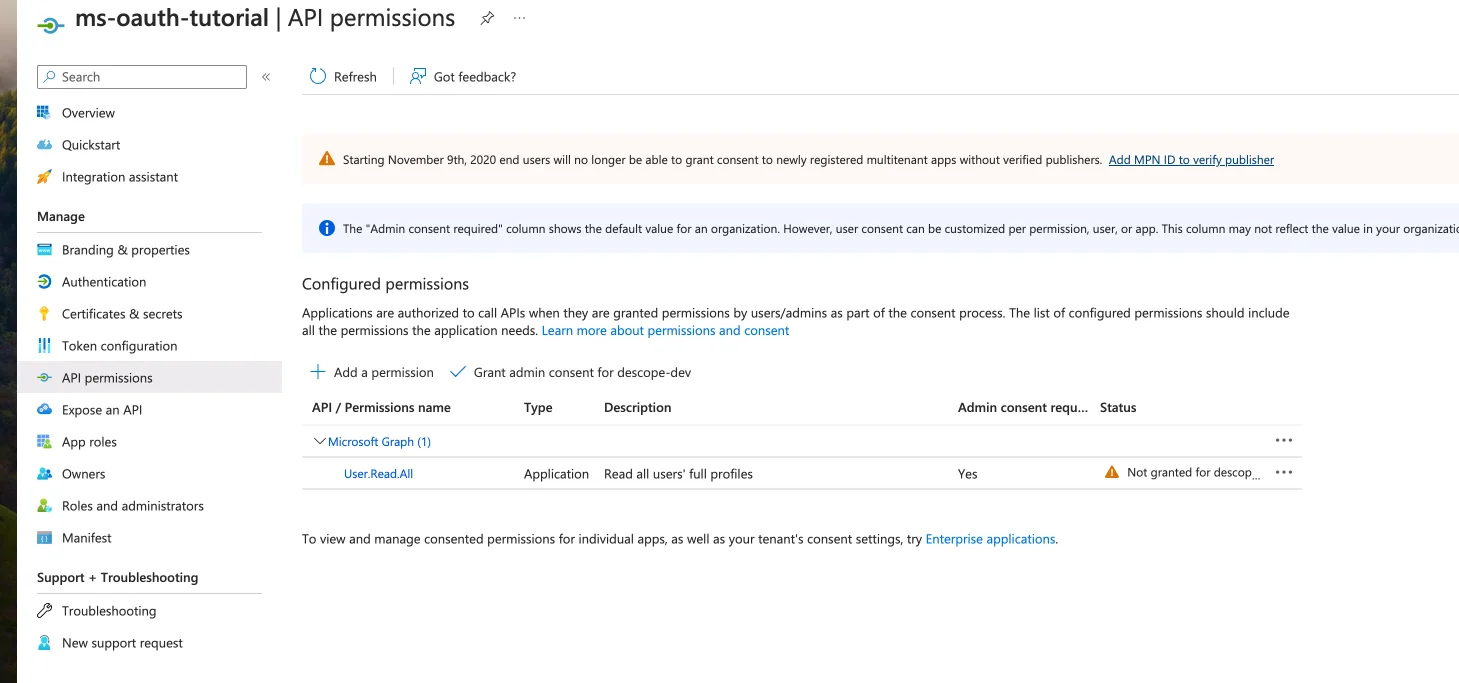Open Learn more about permissions and consent link
This screenshot has width=1459, height=683.
[665, 331]
